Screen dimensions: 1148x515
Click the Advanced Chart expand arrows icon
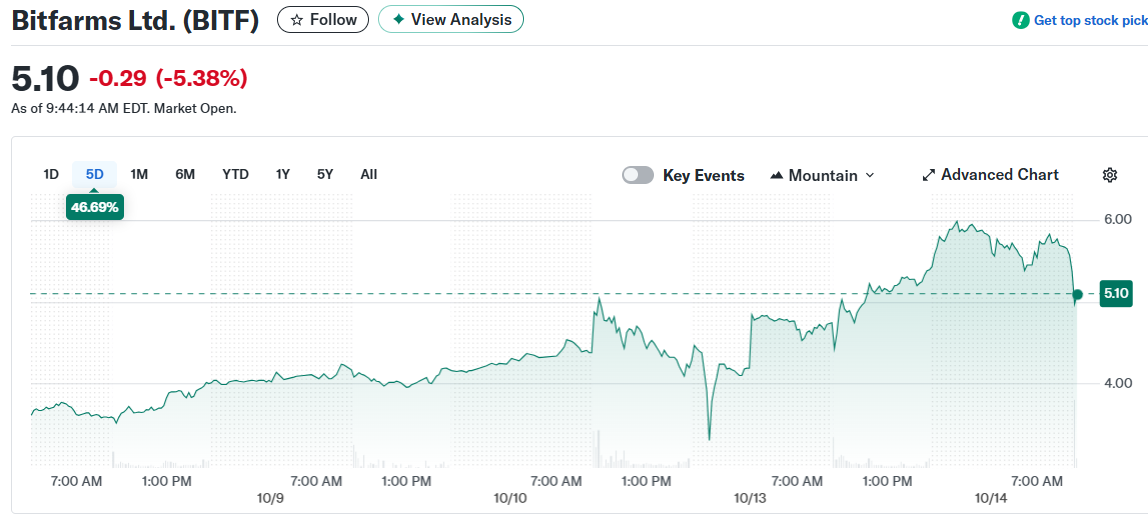929,175
